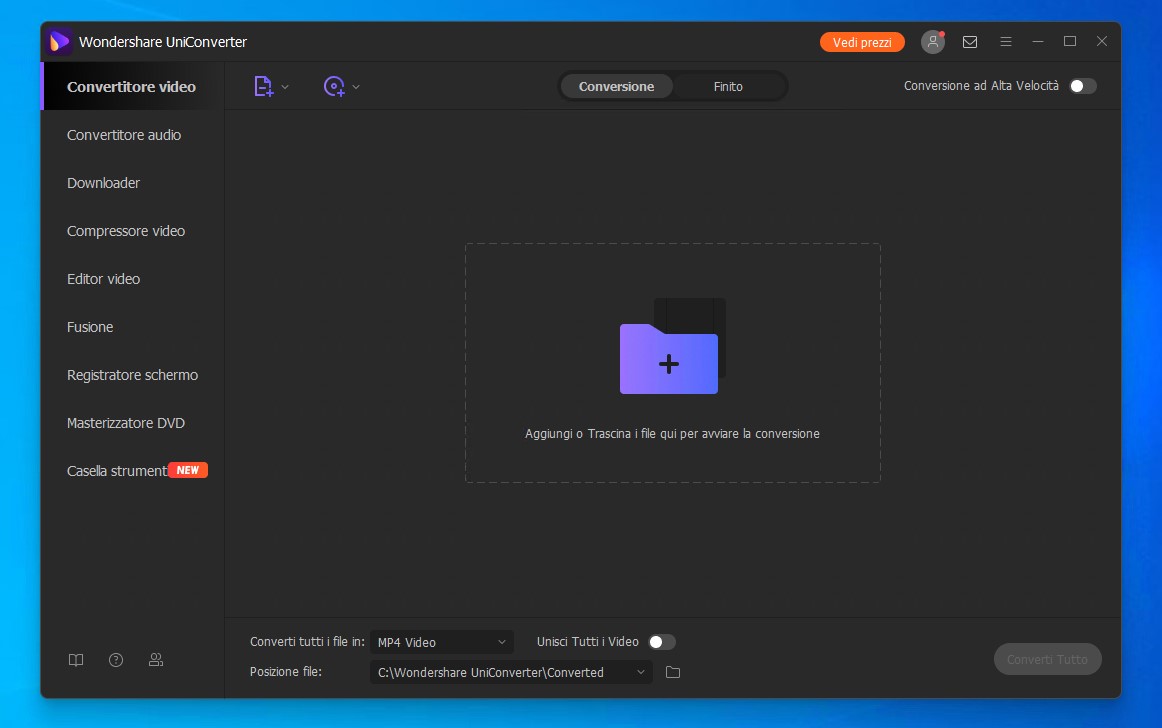Open Registratore schermo section
This screenshot has height=728, width=1162.
[x=132, y=375]
